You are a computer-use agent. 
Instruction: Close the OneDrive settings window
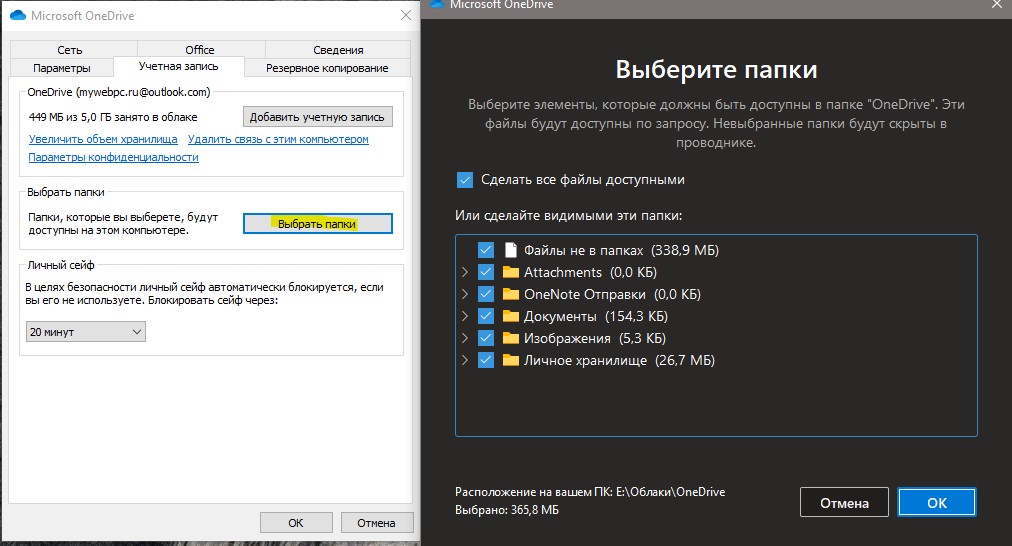(x=406, y=15)
